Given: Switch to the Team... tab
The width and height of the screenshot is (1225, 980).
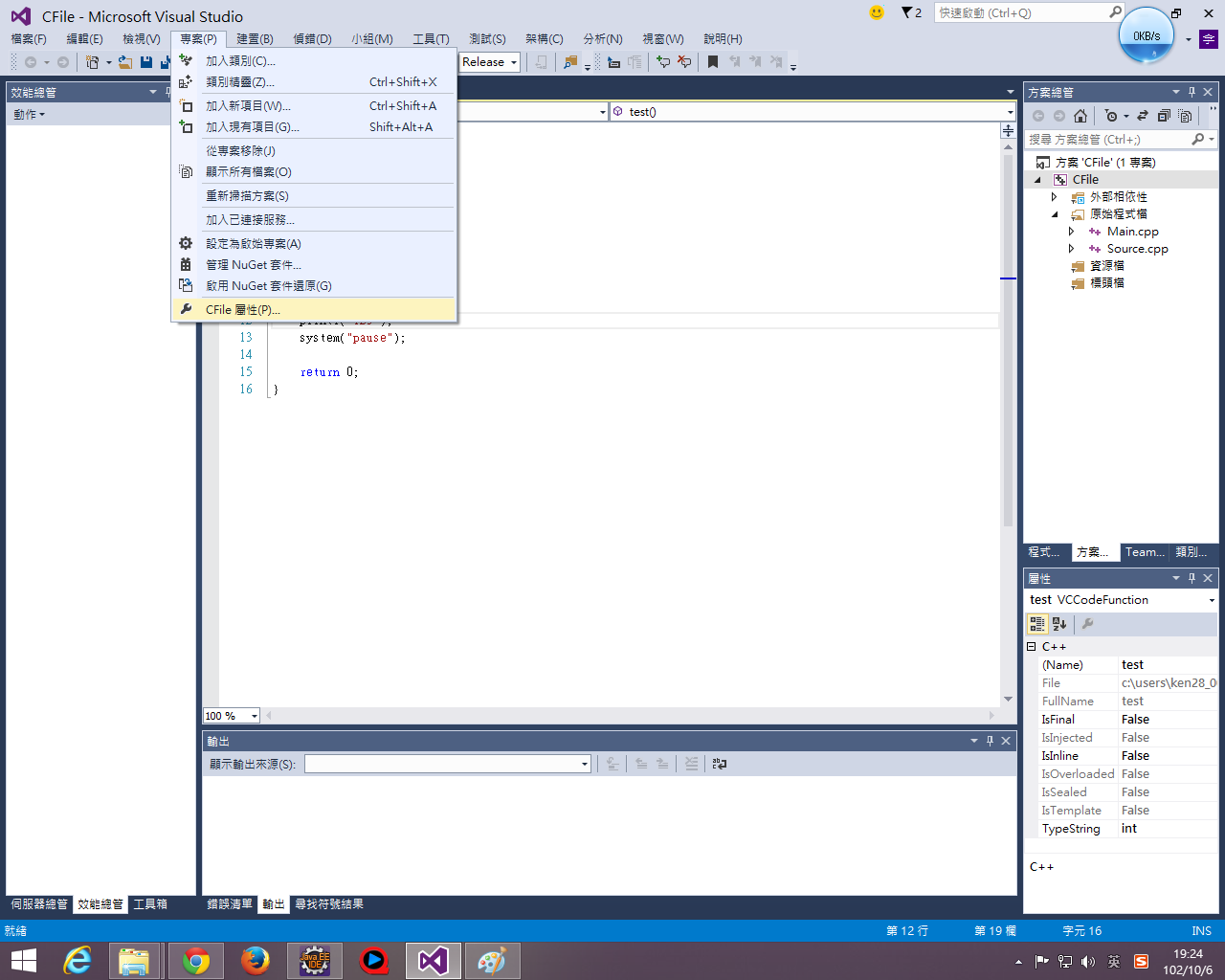Looking at the screenshot, I should coord(1145,552).
